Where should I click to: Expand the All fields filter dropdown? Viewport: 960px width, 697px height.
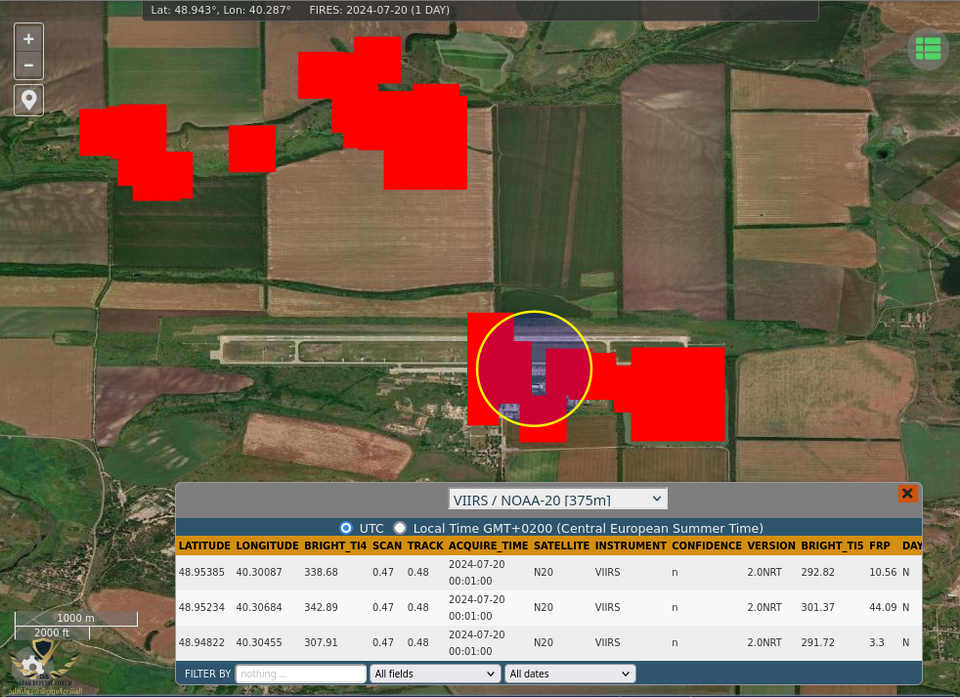tap(435, 674)
